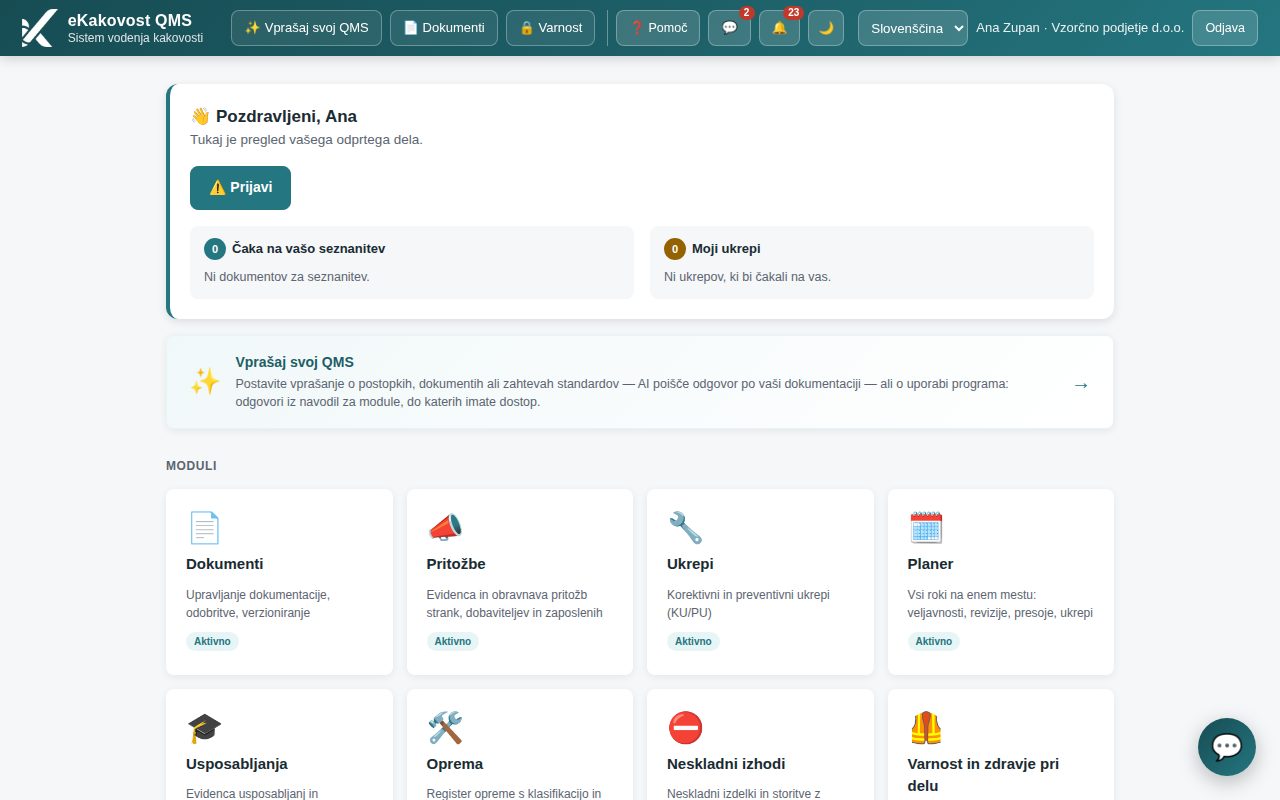Open the Vprašaj svoj QMS banner title
This screenshot has height=800, width=1280.
(295, 362)
